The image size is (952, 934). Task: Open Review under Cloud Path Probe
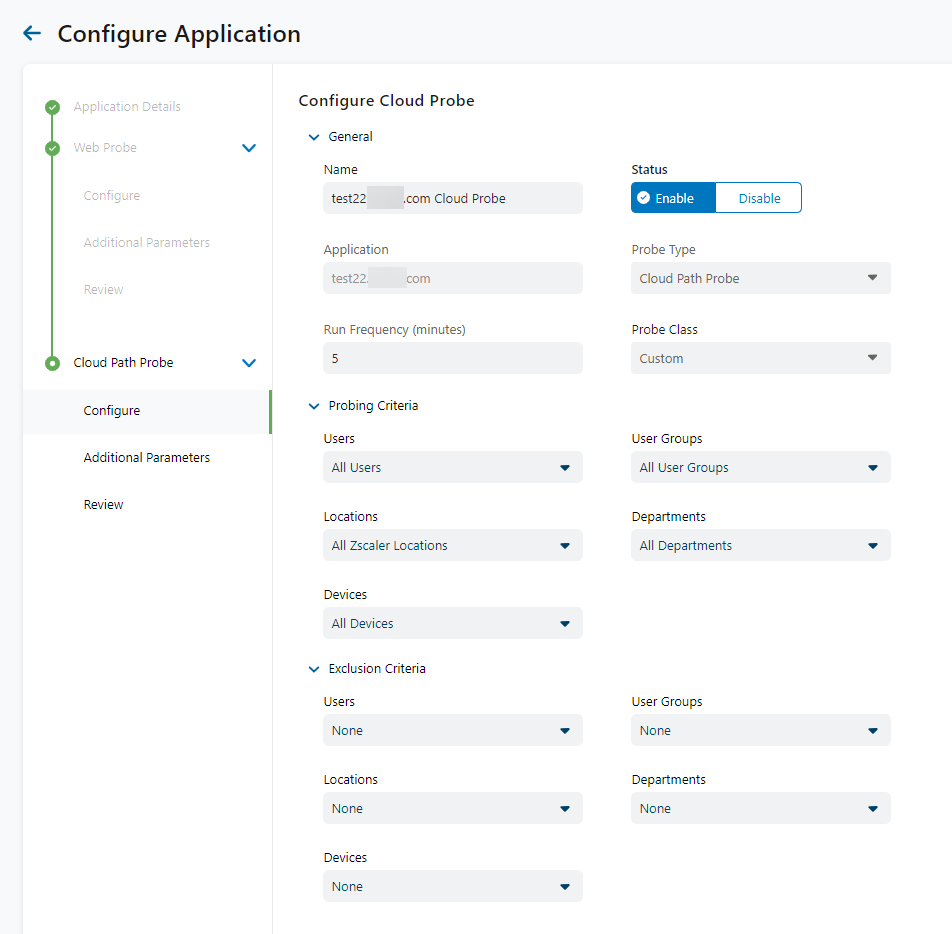[103, 505]
